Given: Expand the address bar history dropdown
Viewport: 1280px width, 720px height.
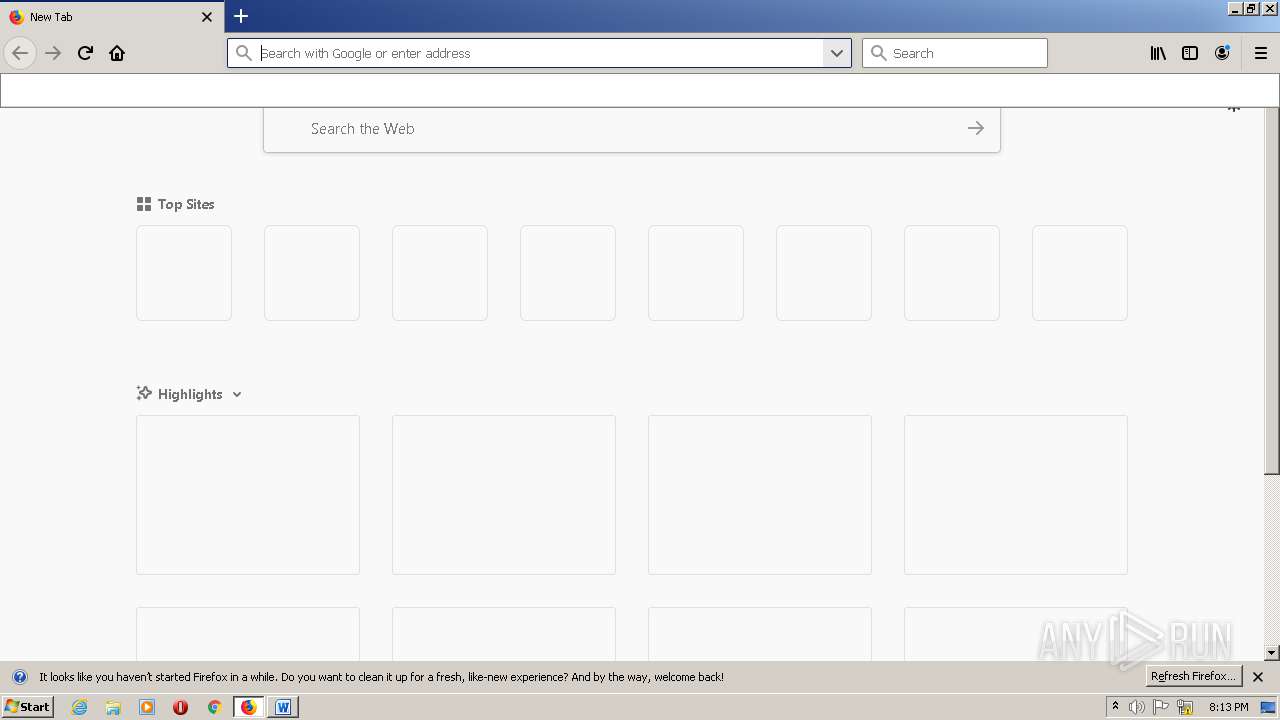Looking at the screenshot, I should point(837,53).
